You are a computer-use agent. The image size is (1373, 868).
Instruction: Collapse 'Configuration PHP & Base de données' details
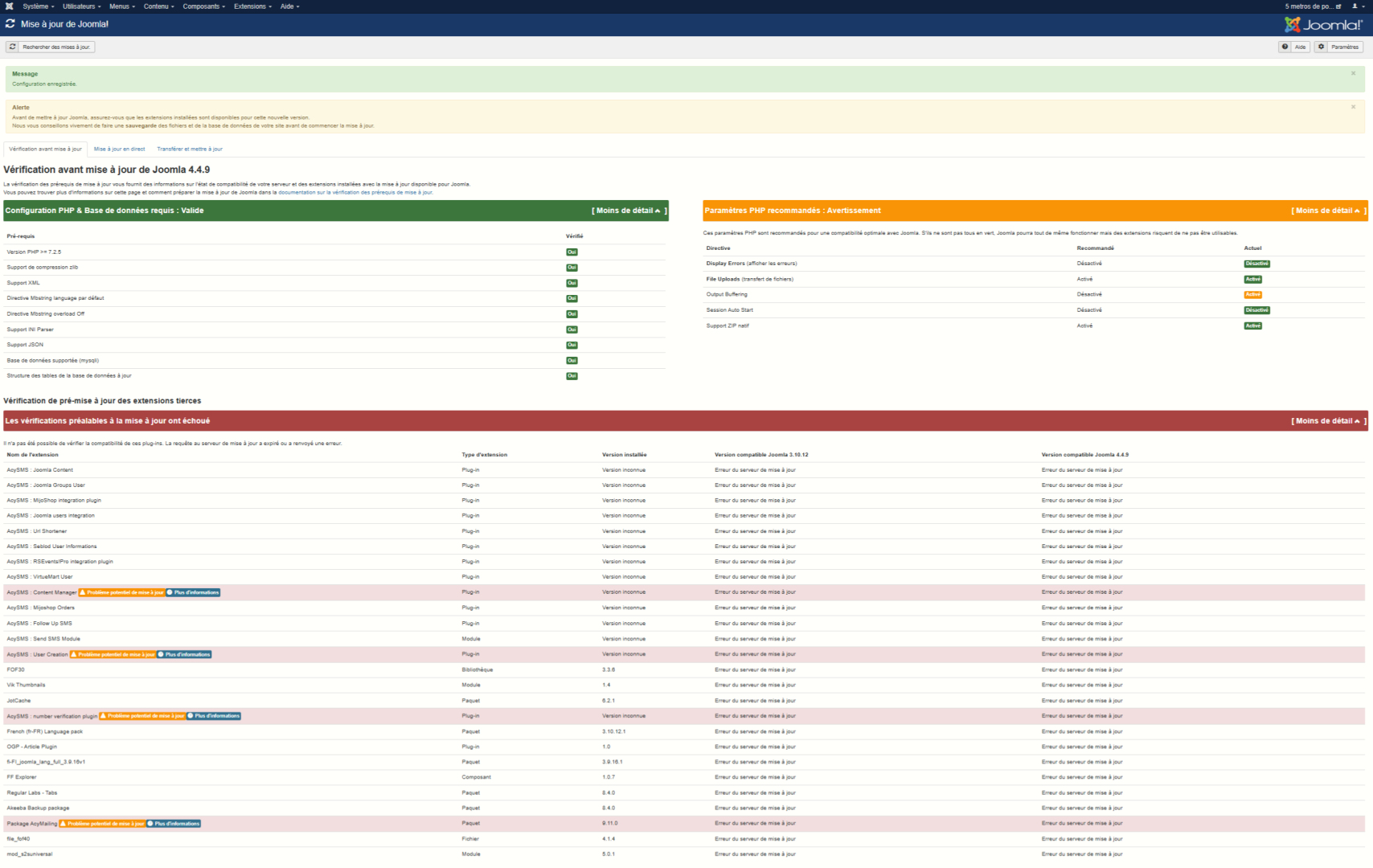[629, 211]
